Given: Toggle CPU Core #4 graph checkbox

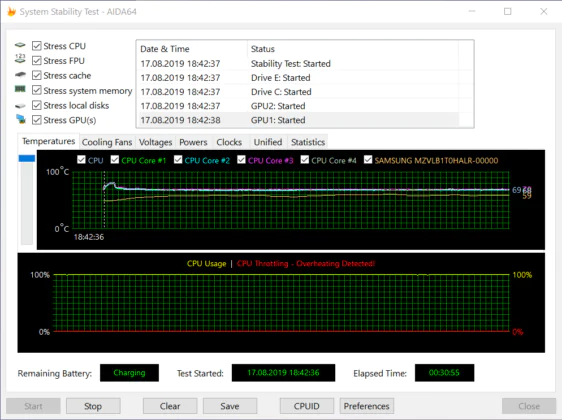Looking at the screenshot, I should coord(305,160).
